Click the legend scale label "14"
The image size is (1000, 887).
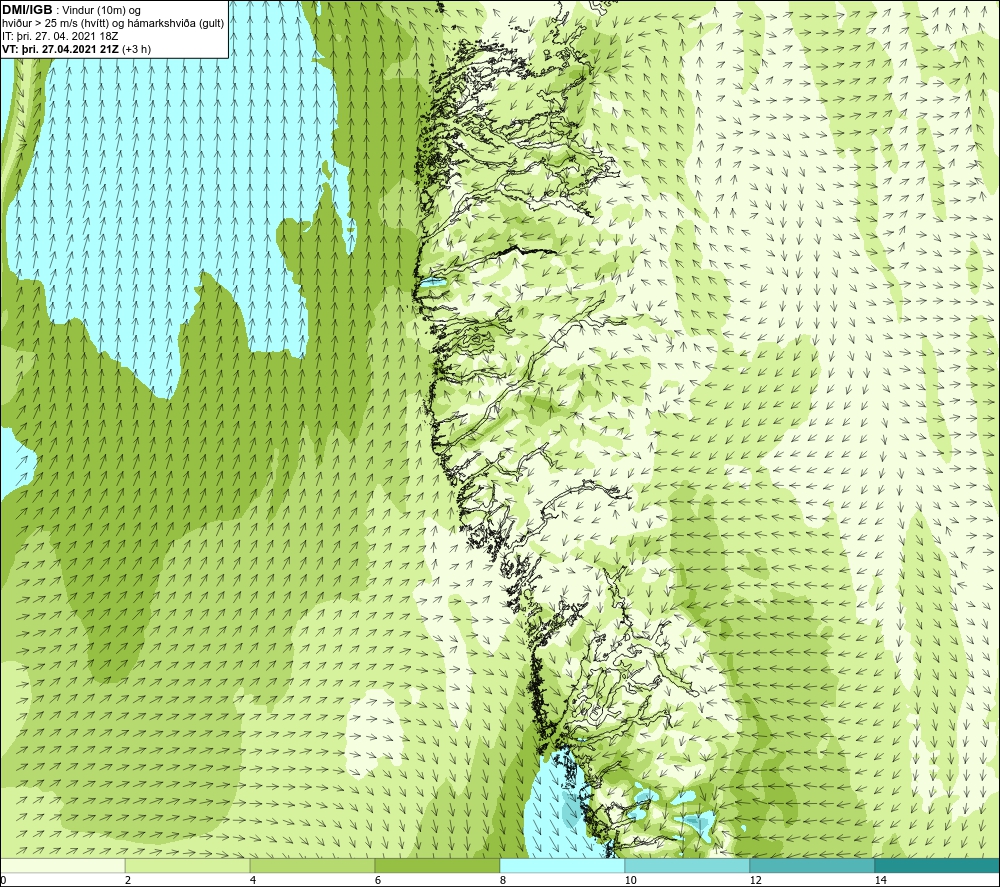(880, 880)
